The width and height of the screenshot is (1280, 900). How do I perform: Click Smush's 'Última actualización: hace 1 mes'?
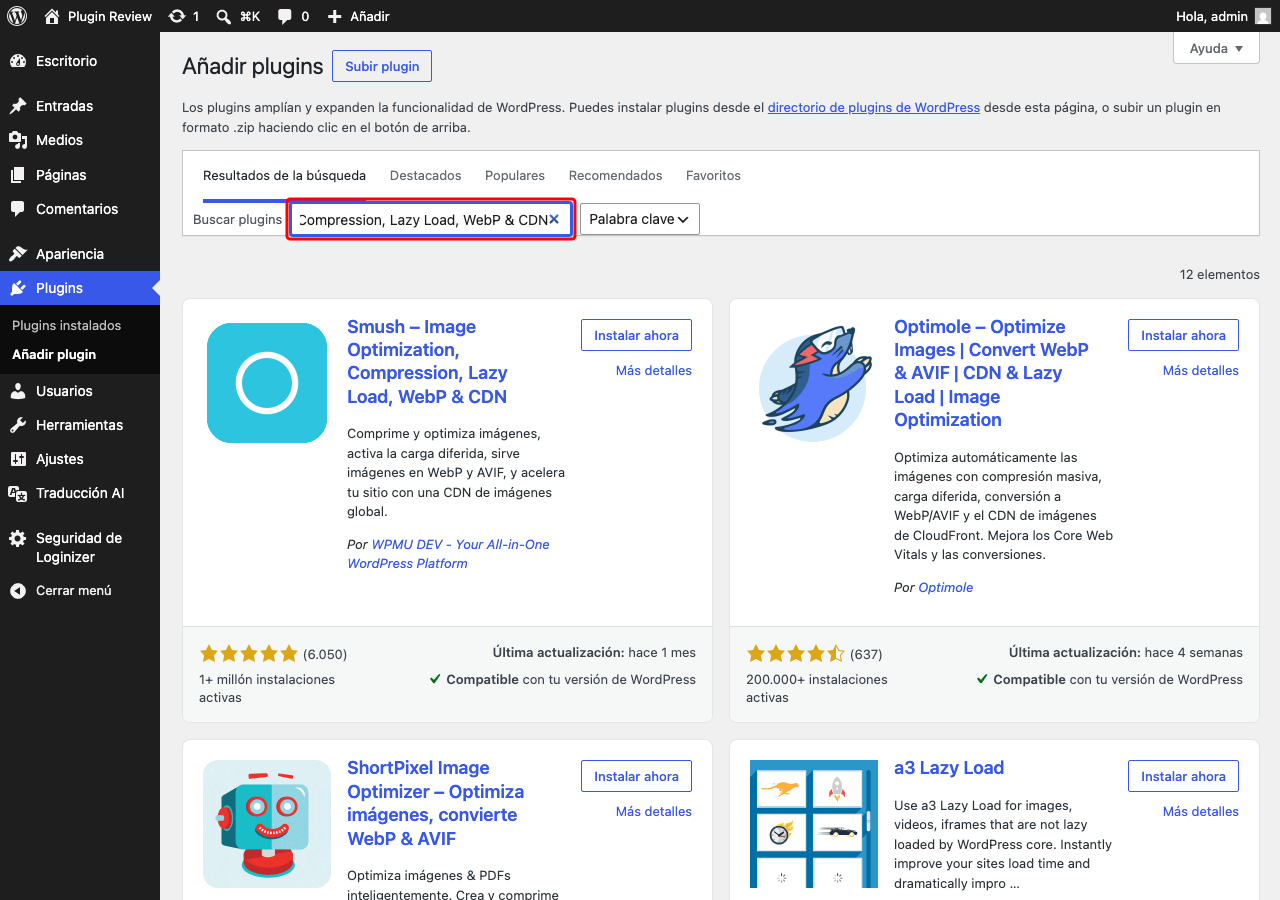tap(594, 653)
